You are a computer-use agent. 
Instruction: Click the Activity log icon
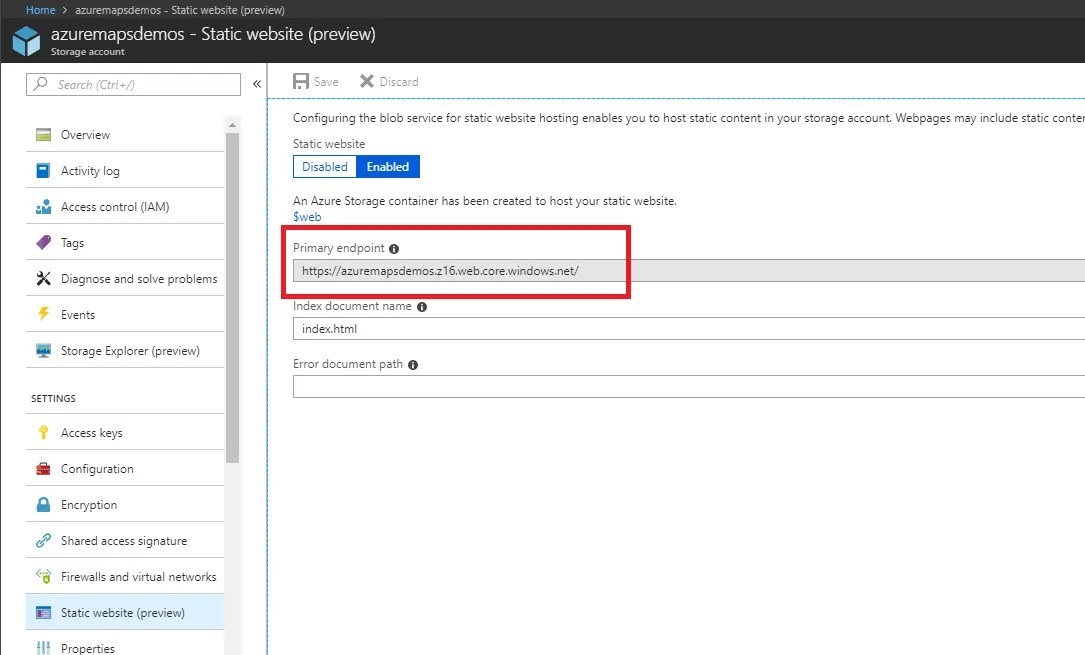click(43, 170)
